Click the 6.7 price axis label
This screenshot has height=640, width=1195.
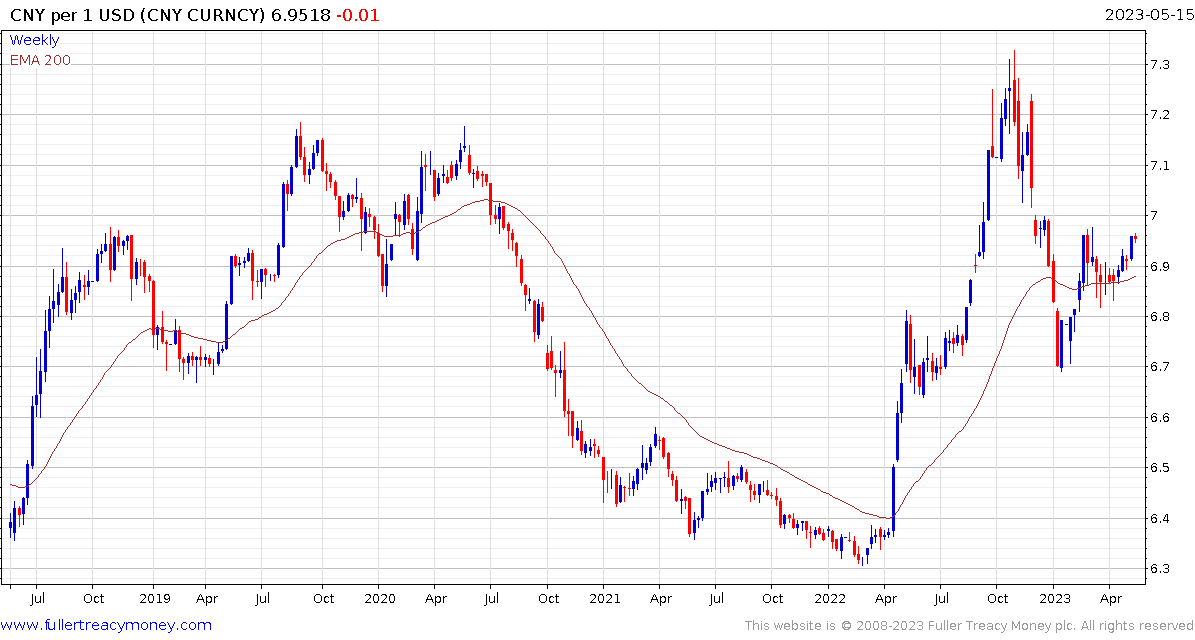point(1158,367)
